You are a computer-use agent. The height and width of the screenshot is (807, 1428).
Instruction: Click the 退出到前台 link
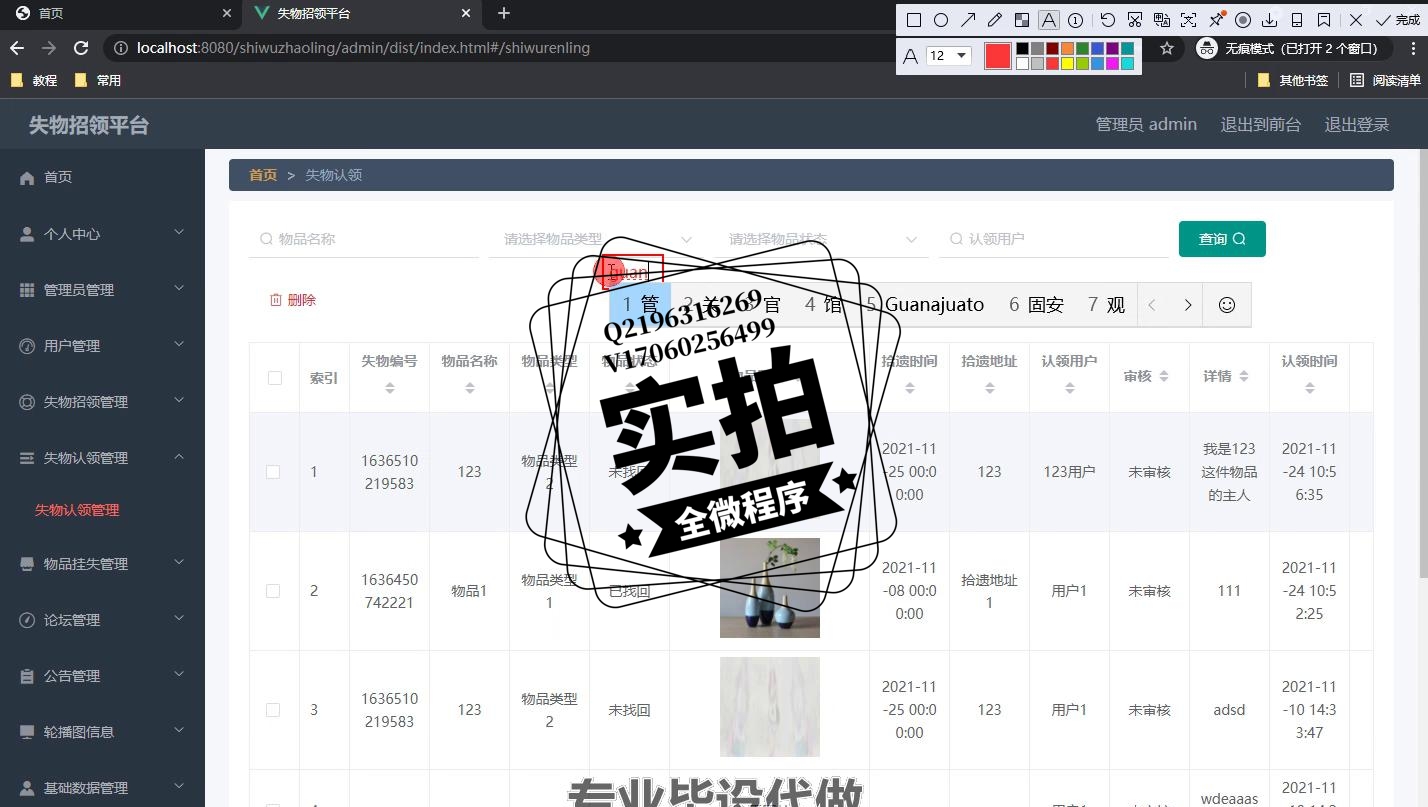pyautogui.click(x=1261, y=125)
